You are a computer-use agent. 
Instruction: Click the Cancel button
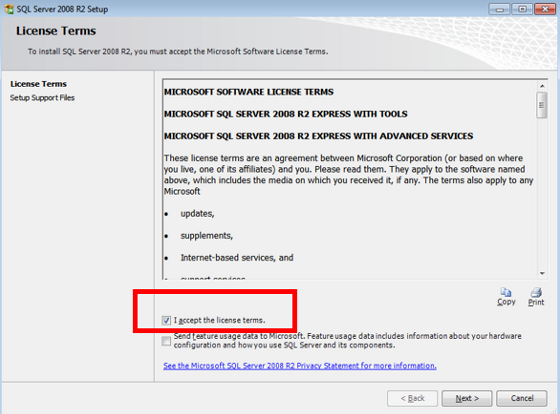click(521, 398)
